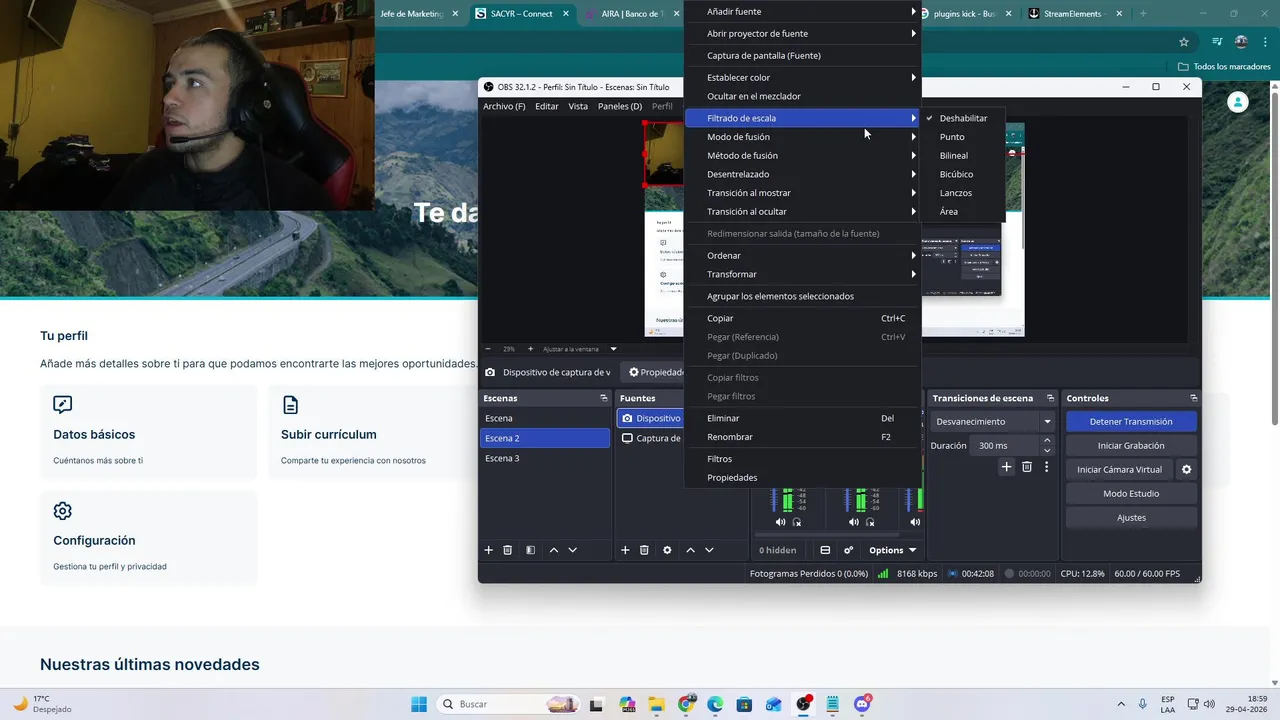Add a new source with the plus icon in the Fuentes panel
This screenshot has width=1280, height=720.
coord(625,550)
